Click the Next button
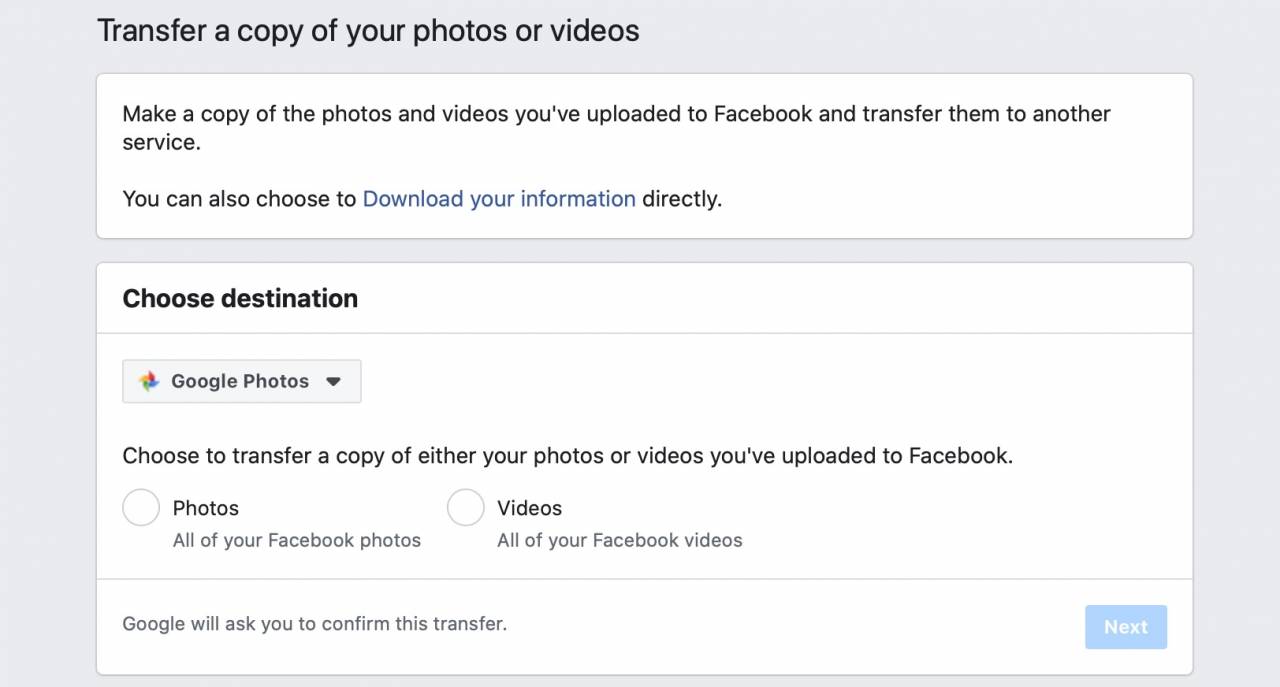 (x=1126, y=627)
